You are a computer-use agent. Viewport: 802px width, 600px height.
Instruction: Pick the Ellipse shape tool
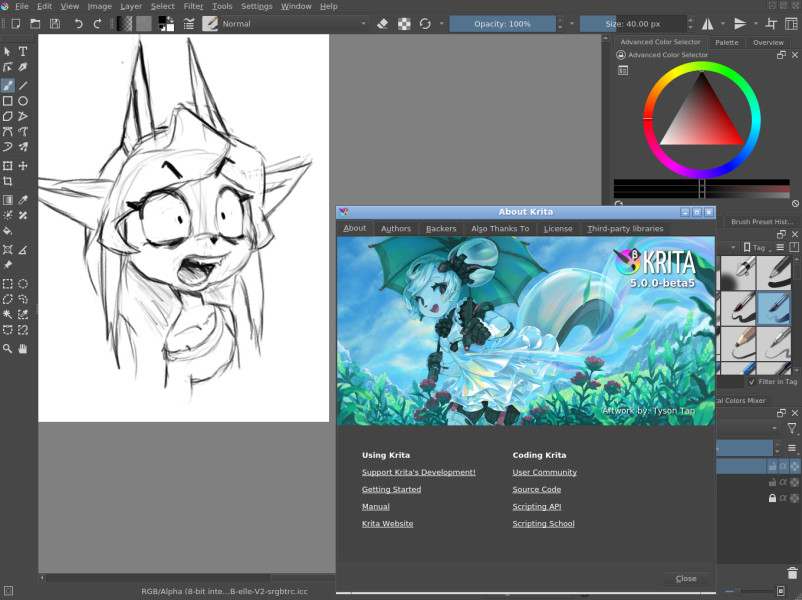tap(23, 101)
